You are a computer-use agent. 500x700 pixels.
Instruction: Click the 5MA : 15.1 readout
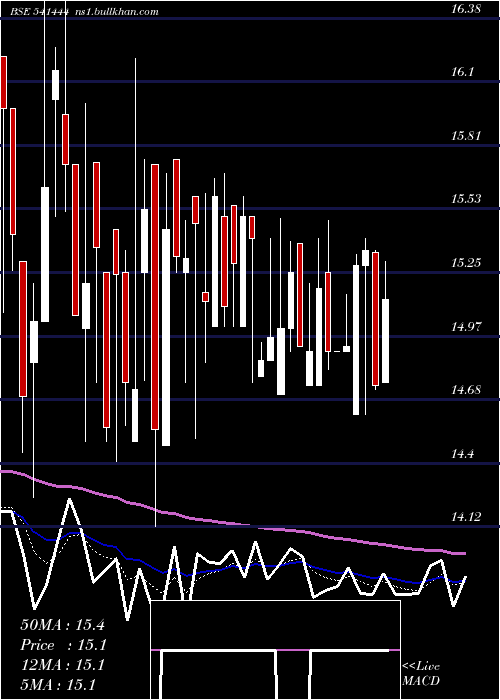click(x=57, y=685)
